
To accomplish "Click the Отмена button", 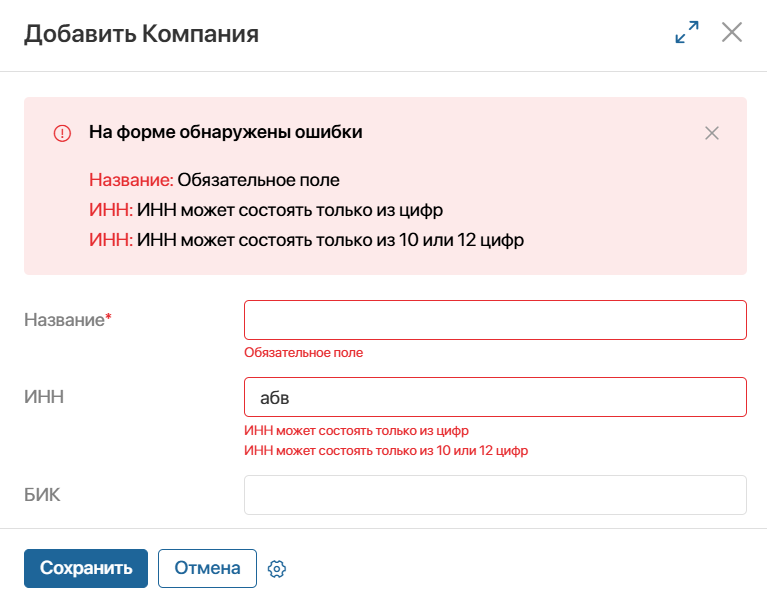I will tap(207, 568).
